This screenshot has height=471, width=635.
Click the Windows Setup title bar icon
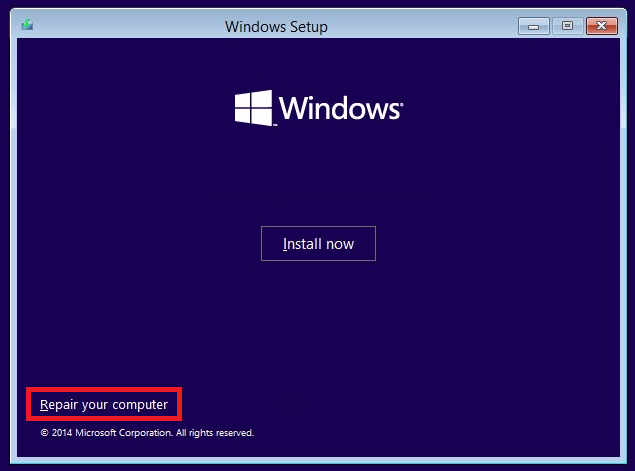(27, 25)
